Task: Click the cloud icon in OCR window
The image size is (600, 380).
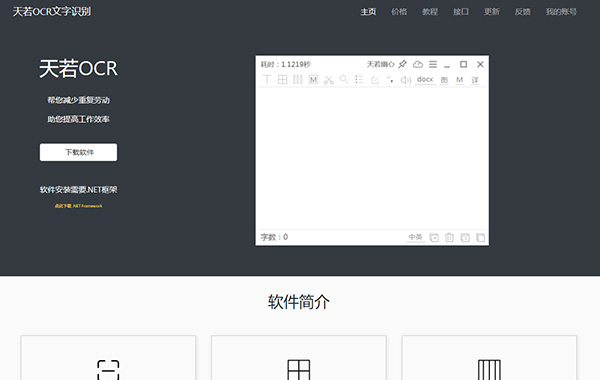Action: tap(418, 64)
